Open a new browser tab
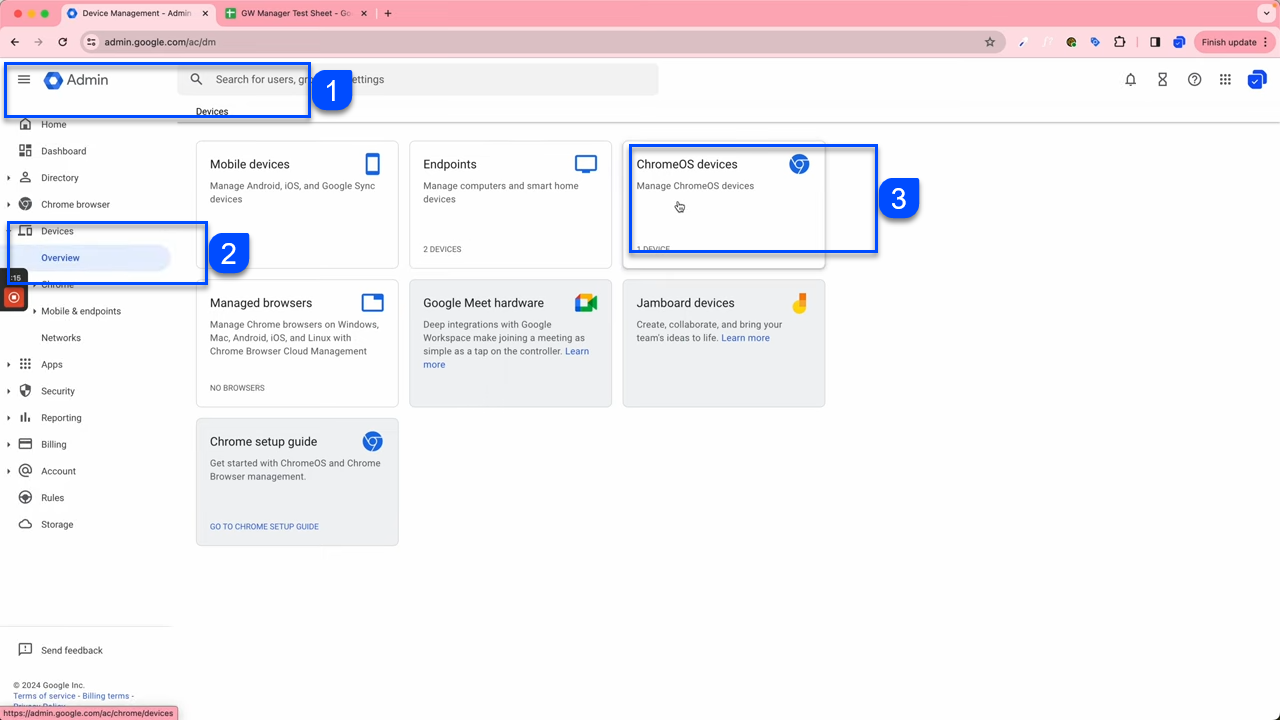Image resolution: width=1280 pixels, height=720 pixels. [x=388, y=14]
